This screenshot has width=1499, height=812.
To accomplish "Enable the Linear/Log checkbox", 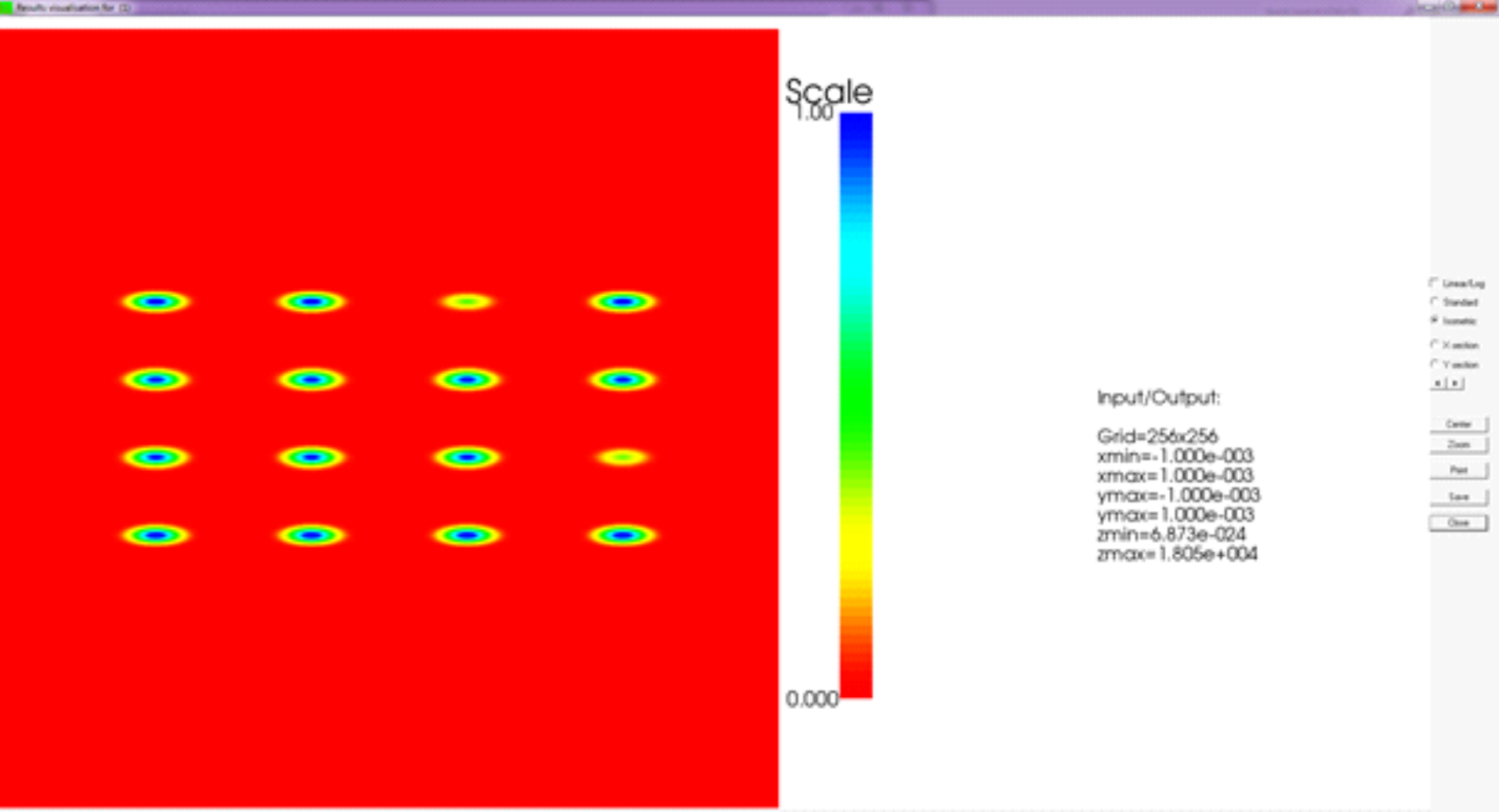I will [x=1435, y=282].
